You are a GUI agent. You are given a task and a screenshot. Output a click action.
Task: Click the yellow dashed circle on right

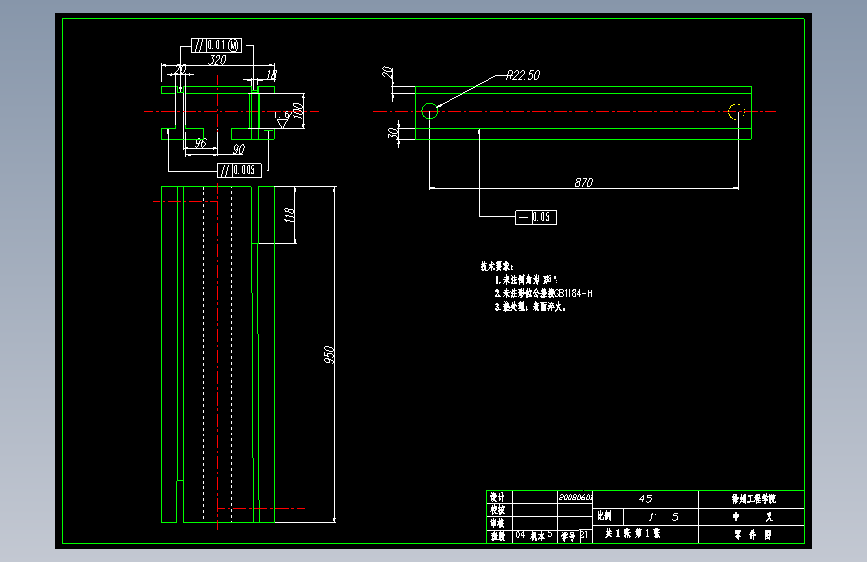coord(737,111)
